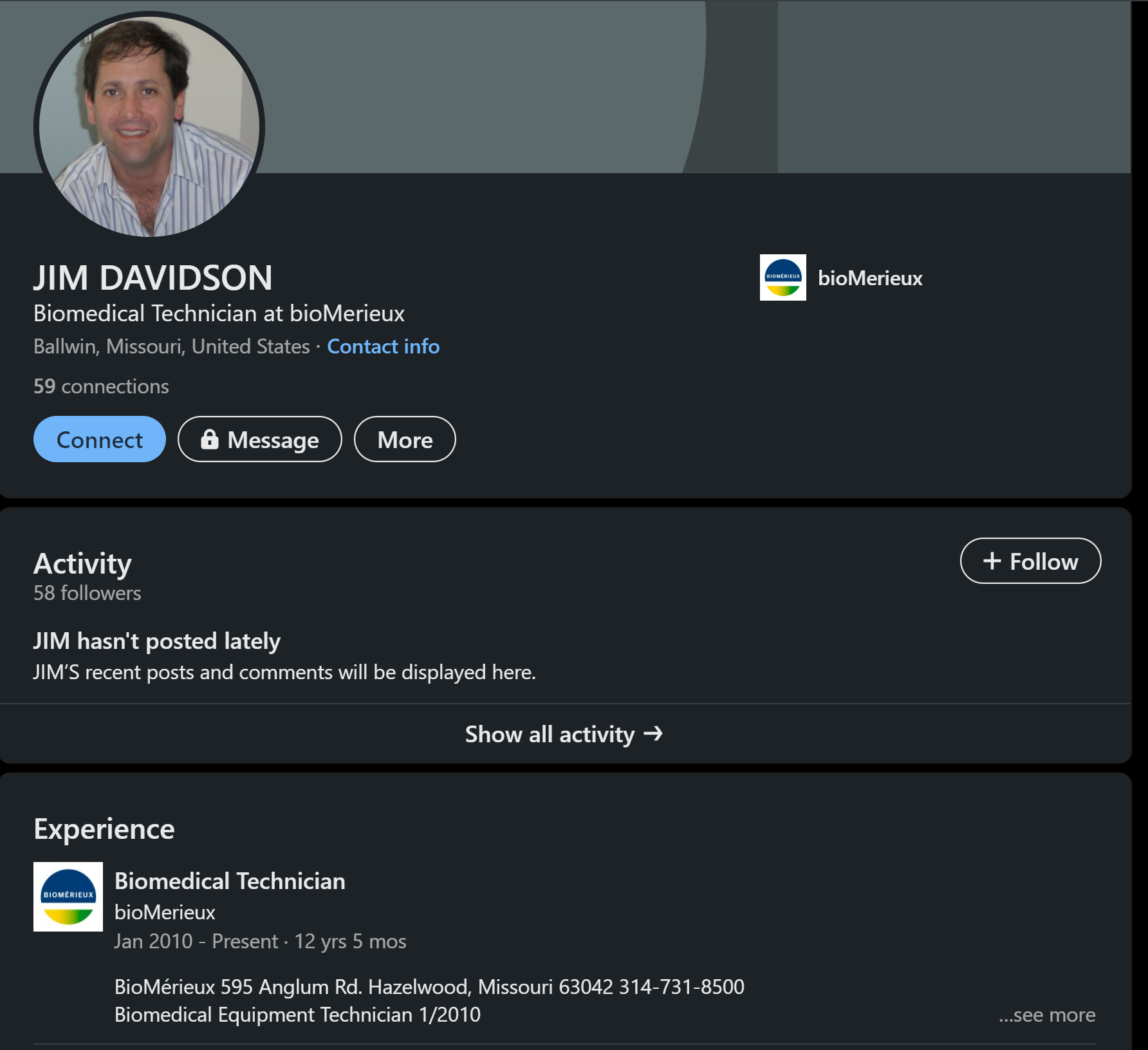The image size is (1148, 1050).
Task: Click the Experience section heading
Action: (104, 829)
